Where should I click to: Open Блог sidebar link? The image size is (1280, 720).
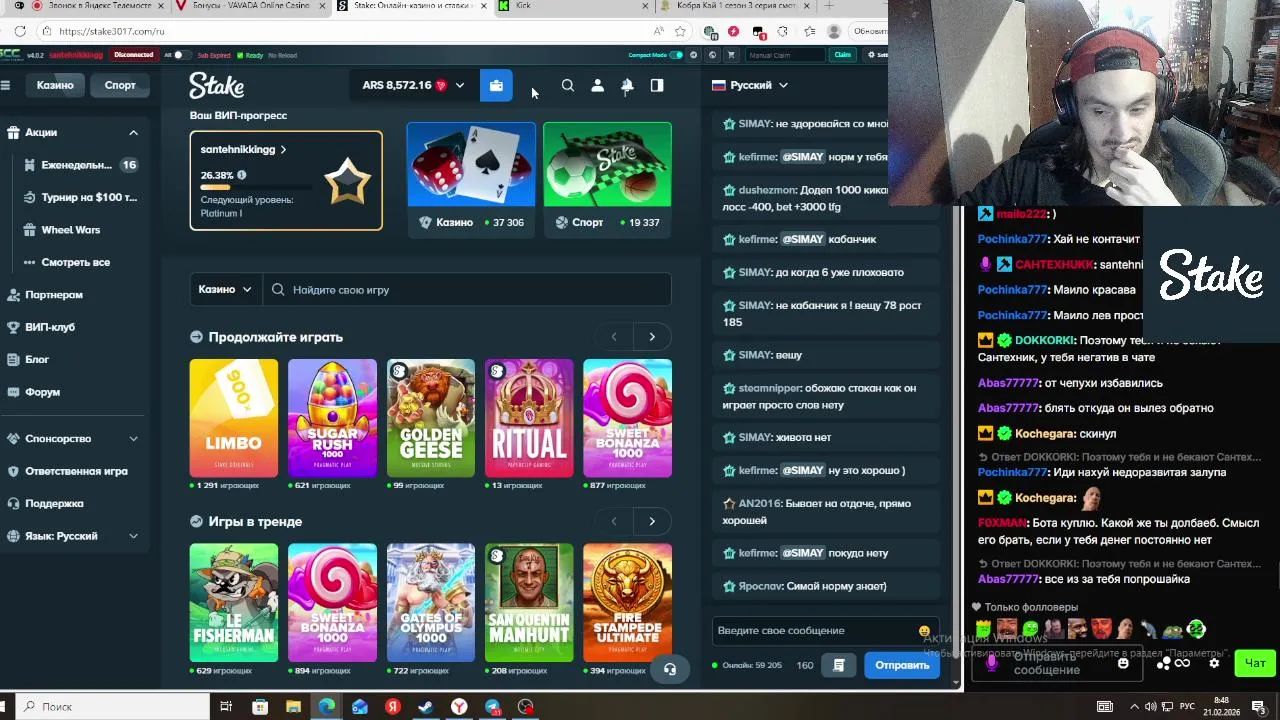(x=37, y=360)
